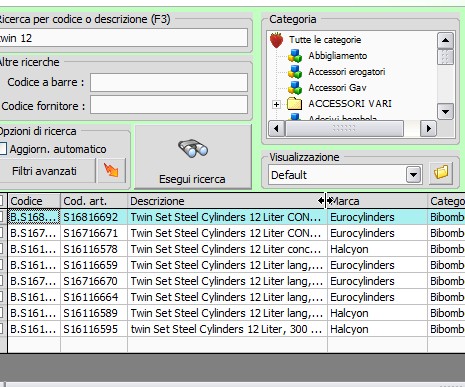Click the cubes icon beside Accessori erogatori
This screenshot has width=465, height=387.
295,72
